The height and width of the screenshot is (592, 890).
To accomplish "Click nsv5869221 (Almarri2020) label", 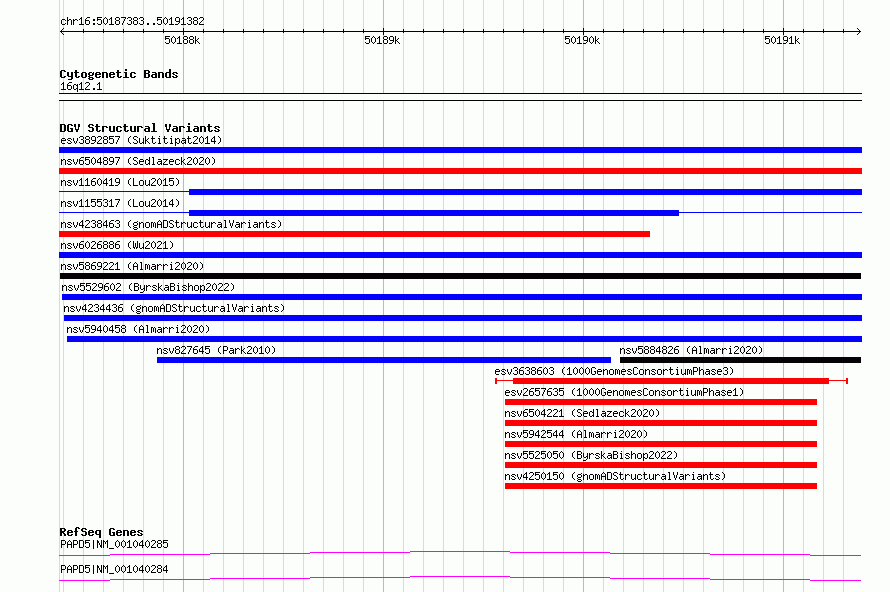I will [132, 266].
